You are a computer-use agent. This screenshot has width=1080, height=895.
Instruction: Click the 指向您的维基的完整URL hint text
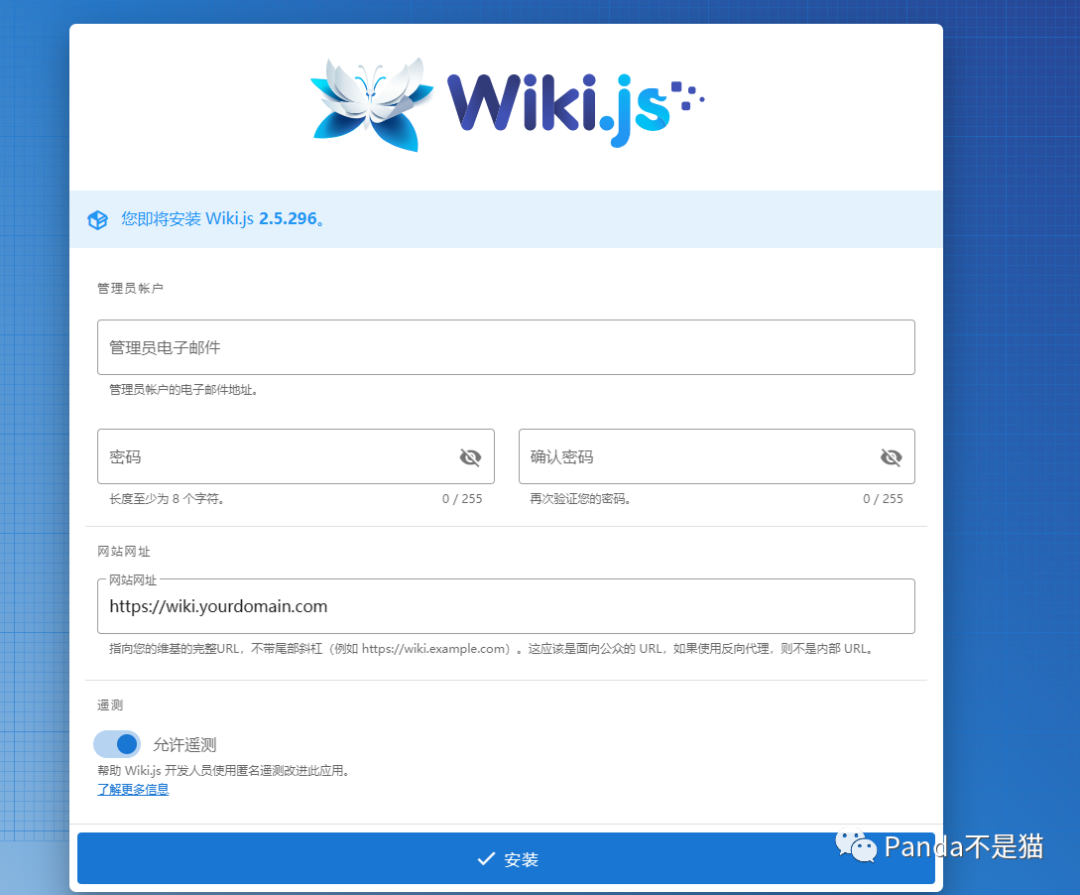point(491,649)
